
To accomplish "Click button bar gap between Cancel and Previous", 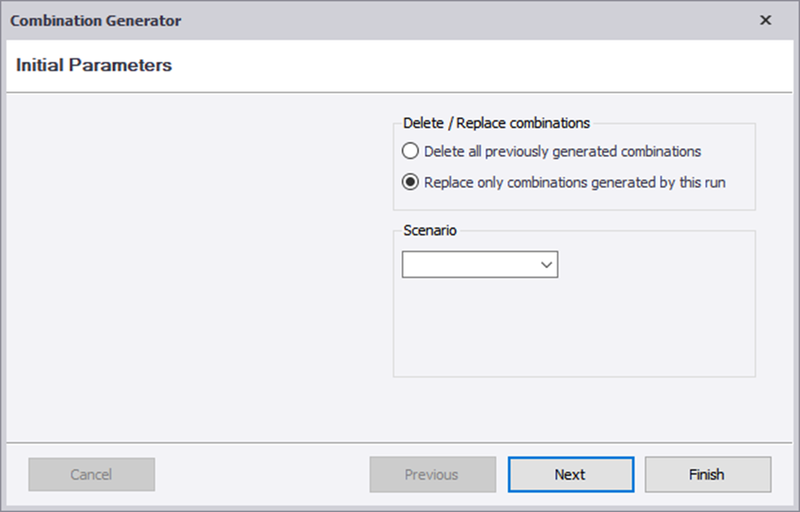I will [x=262, y=474].
